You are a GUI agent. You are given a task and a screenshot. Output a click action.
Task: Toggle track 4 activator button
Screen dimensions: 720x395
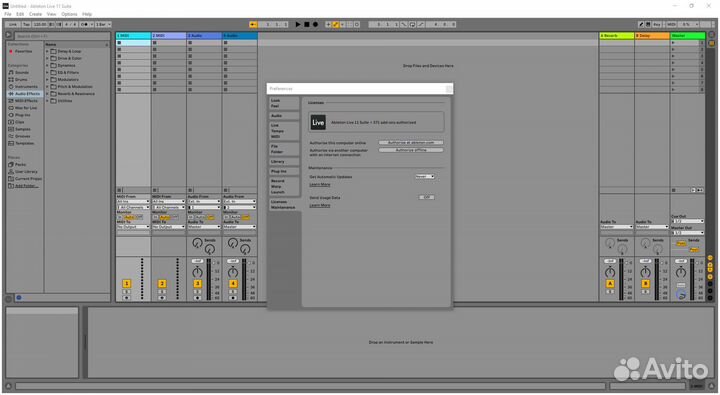point(233,283)
